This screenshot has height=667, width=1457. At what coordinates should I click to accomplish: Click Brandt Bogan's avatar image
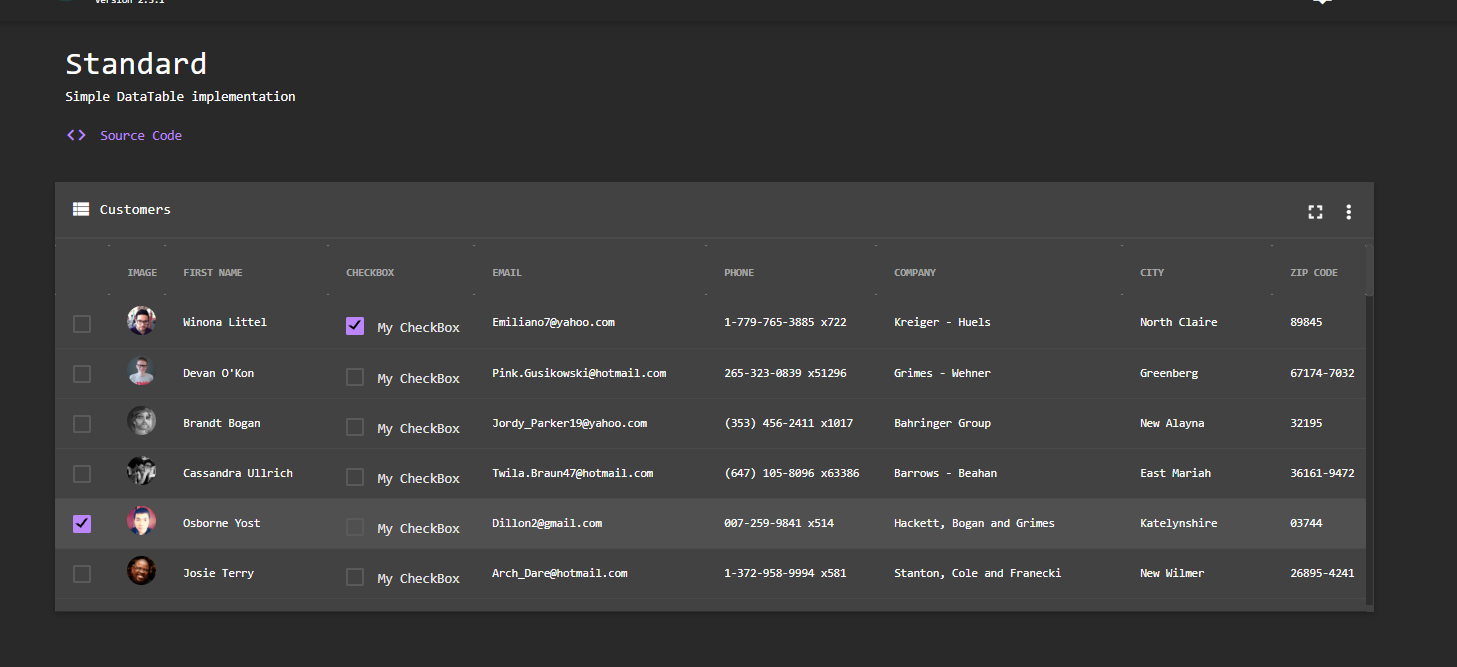point(141,421)
